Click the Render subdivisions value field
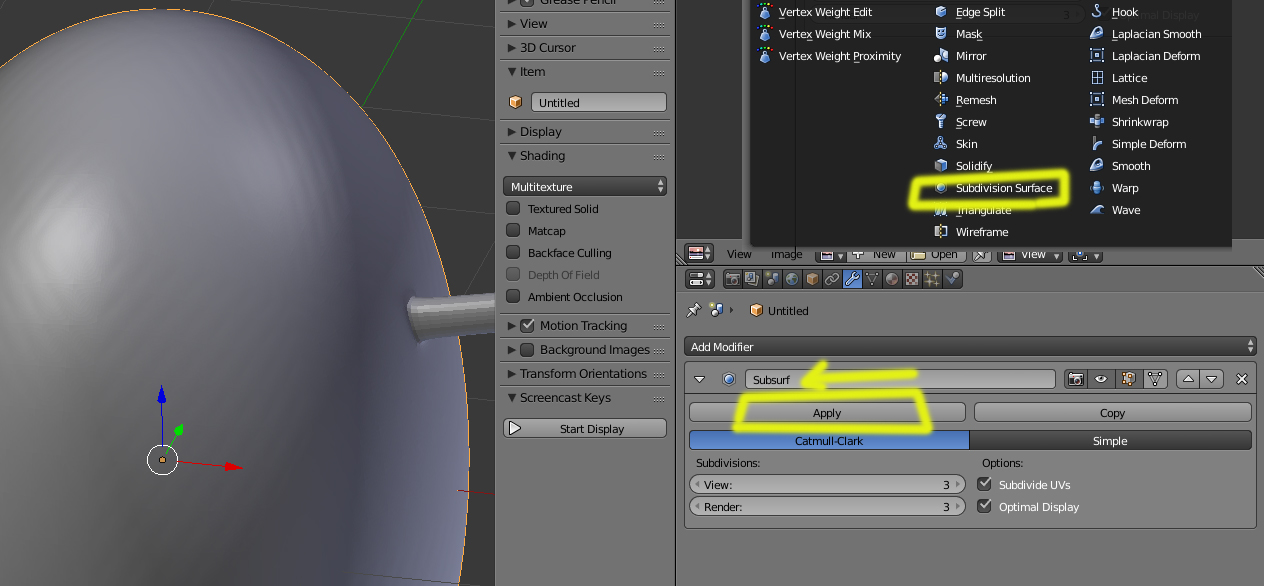The image size is (1264, 586). 827,507
